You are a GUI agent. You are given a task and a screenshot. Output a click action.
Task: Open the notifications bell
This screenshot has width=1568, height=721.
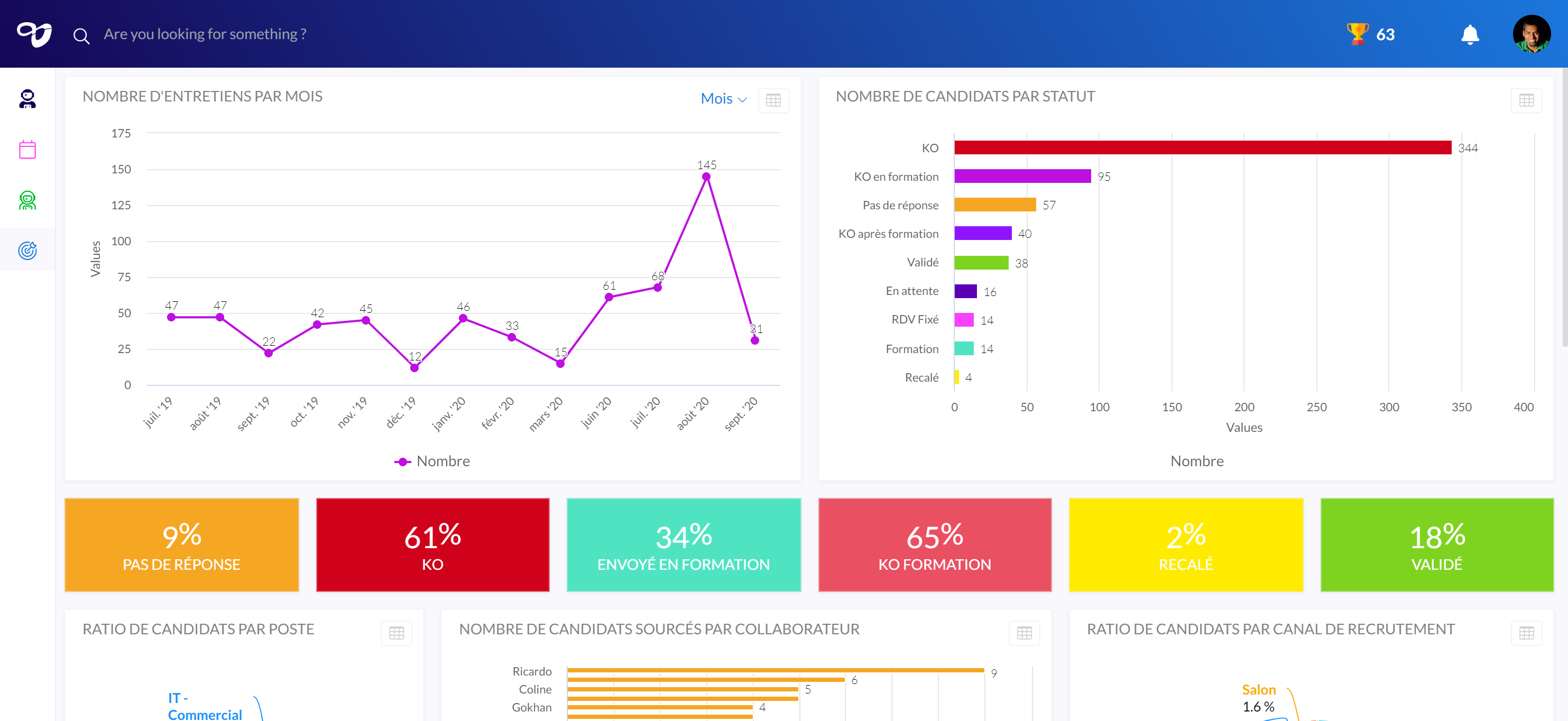click(1469, 35)
